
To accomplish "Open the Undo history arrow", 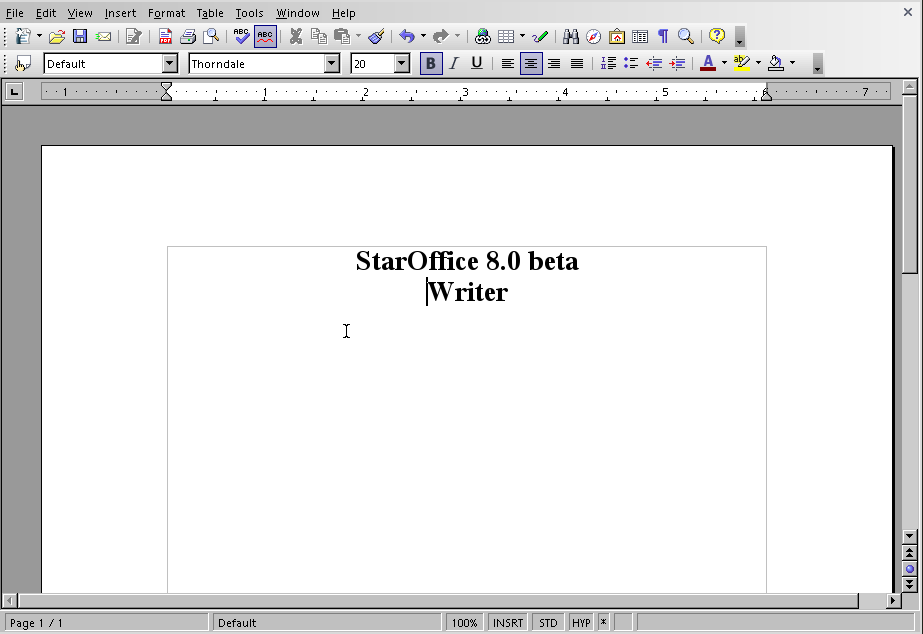I will (x=423, y=36).
